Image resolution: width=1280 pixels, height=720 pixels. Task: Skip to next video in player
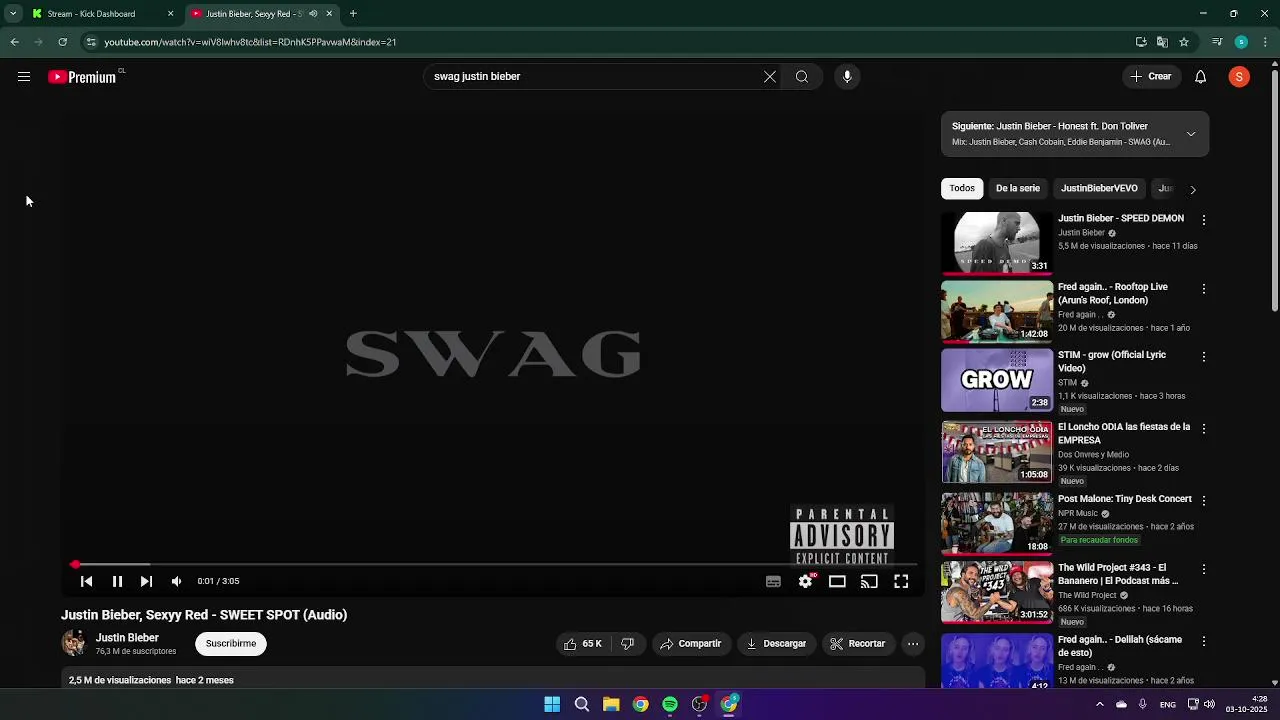[x=146, y=581]
